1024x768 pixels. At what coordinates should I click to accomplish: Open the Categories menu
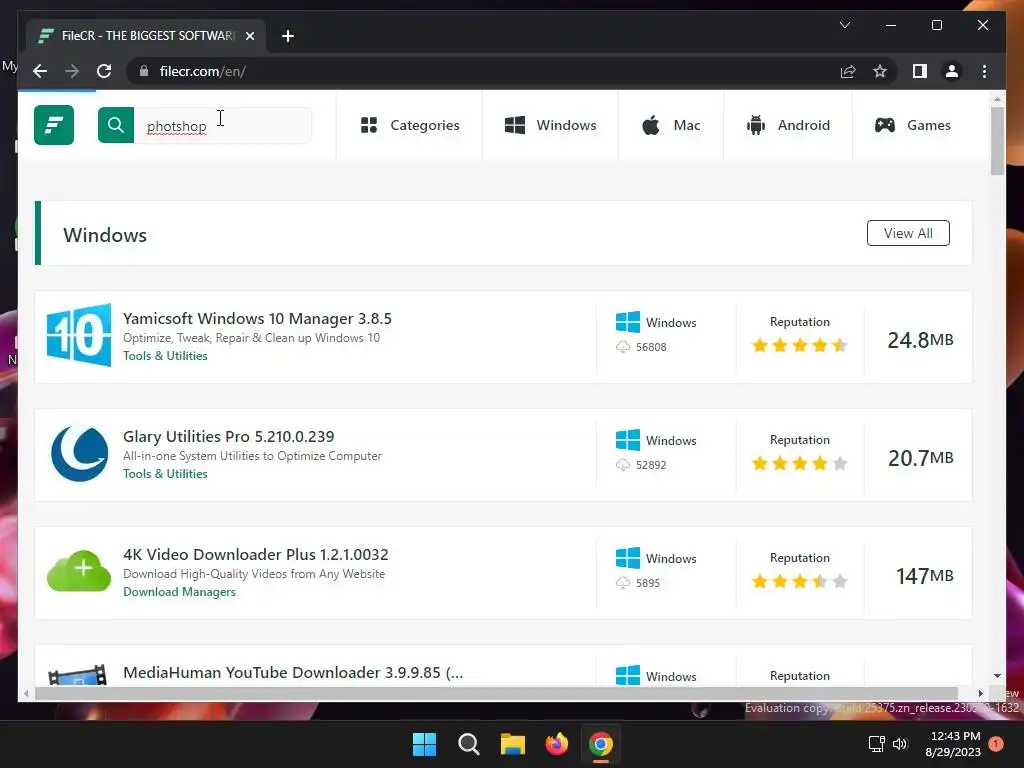click(x=410, y=125)
